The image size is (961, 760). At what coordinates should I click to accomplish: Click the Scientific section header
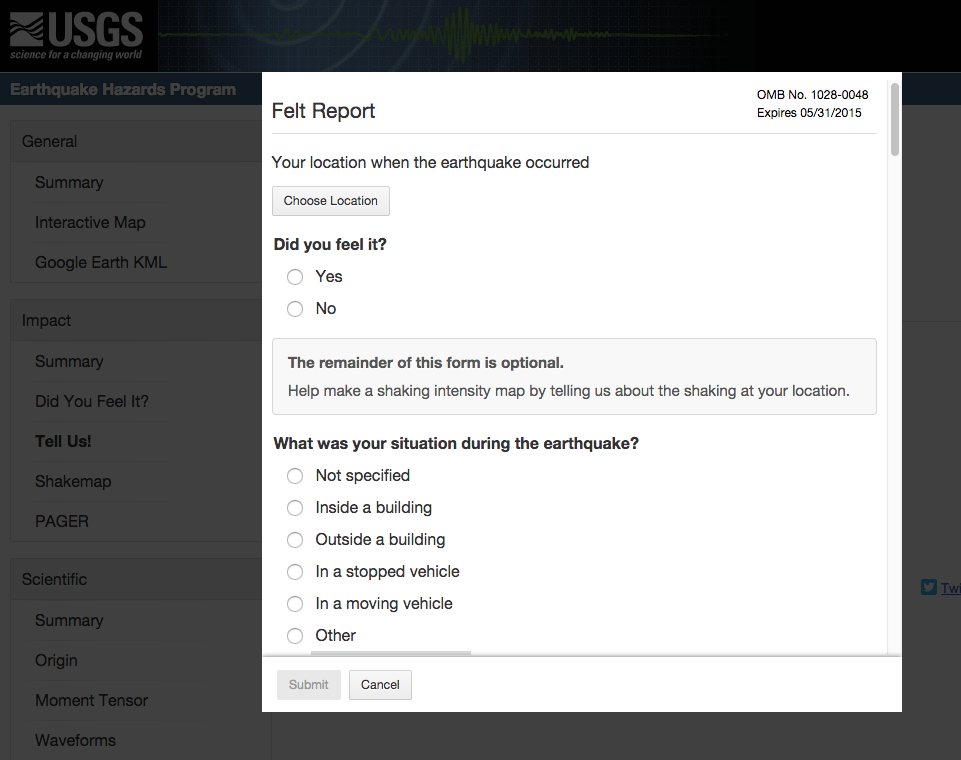[55, 579]
